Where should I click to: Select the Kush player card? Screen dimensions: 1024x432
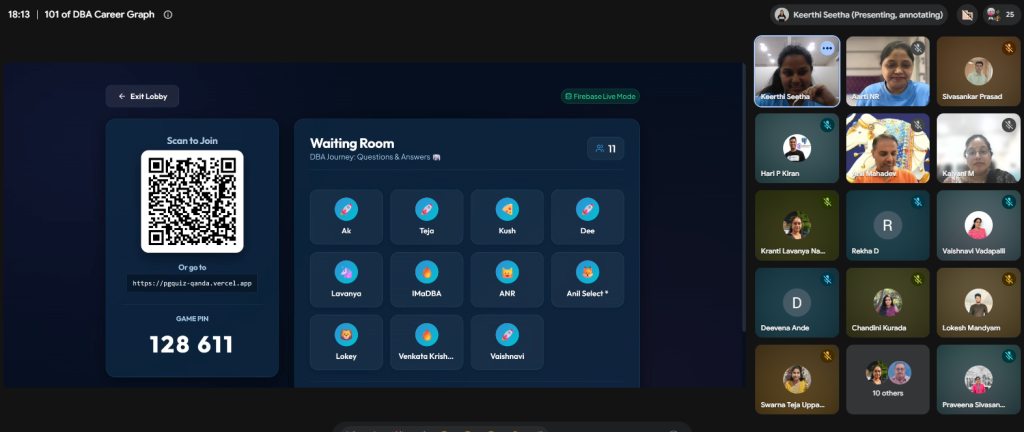pyautogui.click(x=507, y=217)
